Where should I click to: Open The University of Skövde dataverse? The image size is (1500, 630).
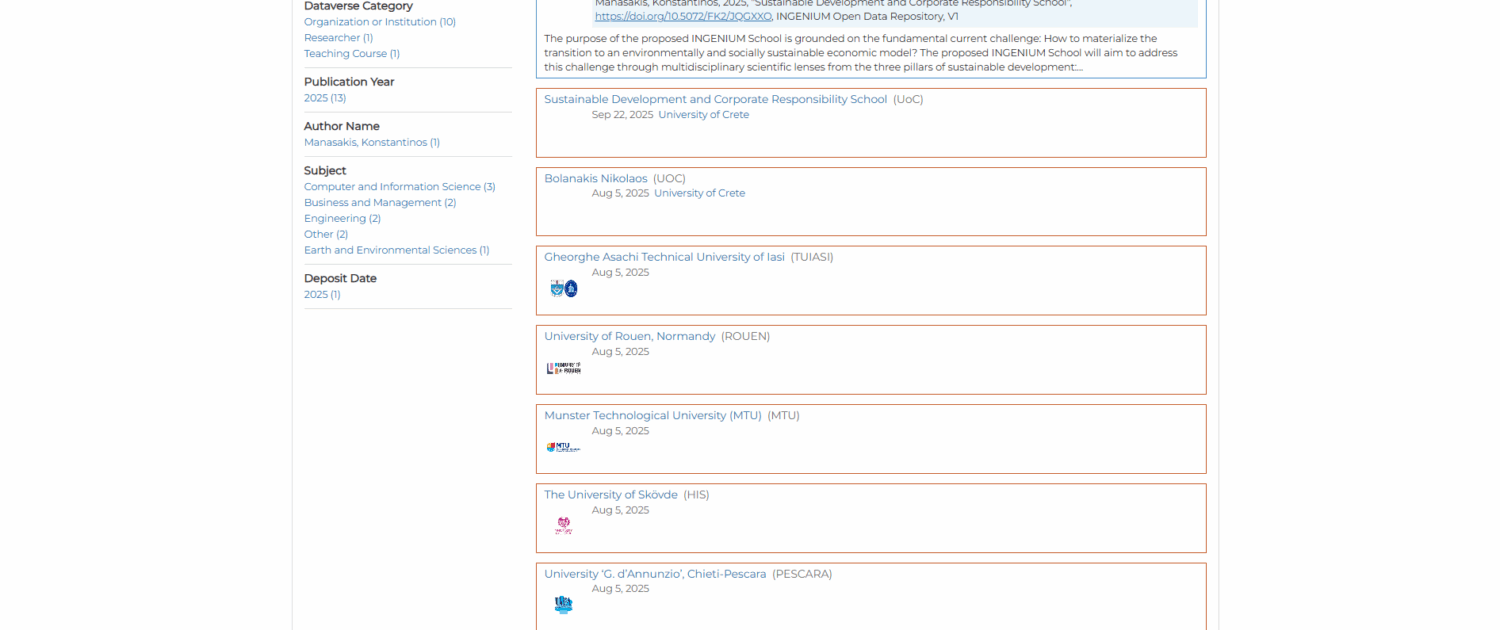(610, 495)
